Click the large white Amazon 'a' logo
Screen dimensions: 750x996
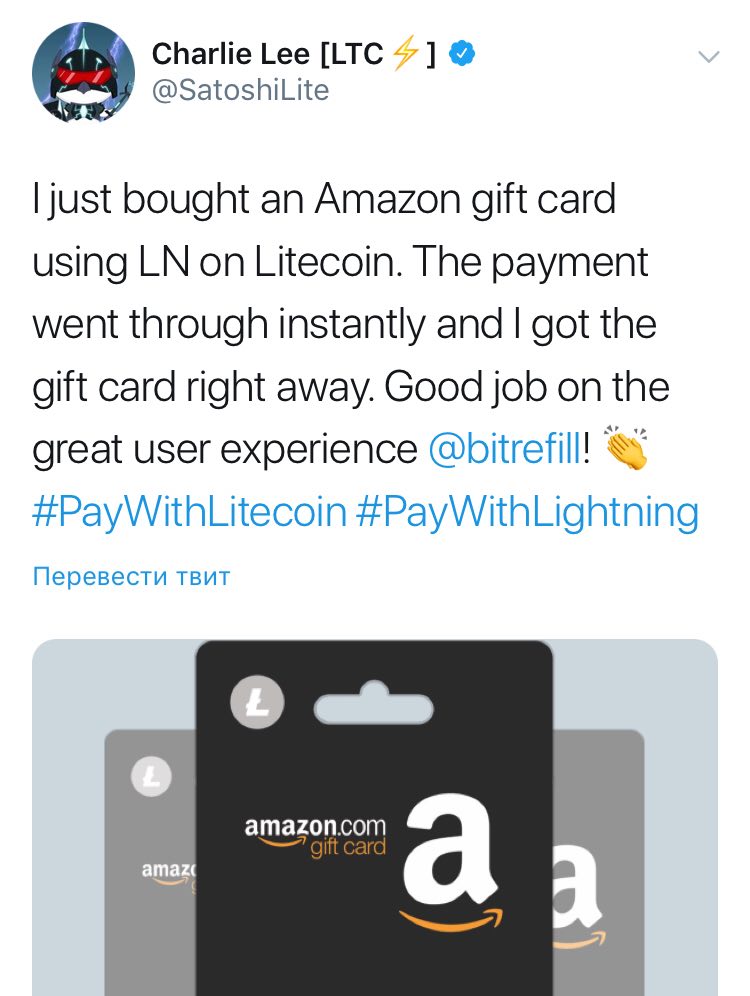(x=450, y=851)
